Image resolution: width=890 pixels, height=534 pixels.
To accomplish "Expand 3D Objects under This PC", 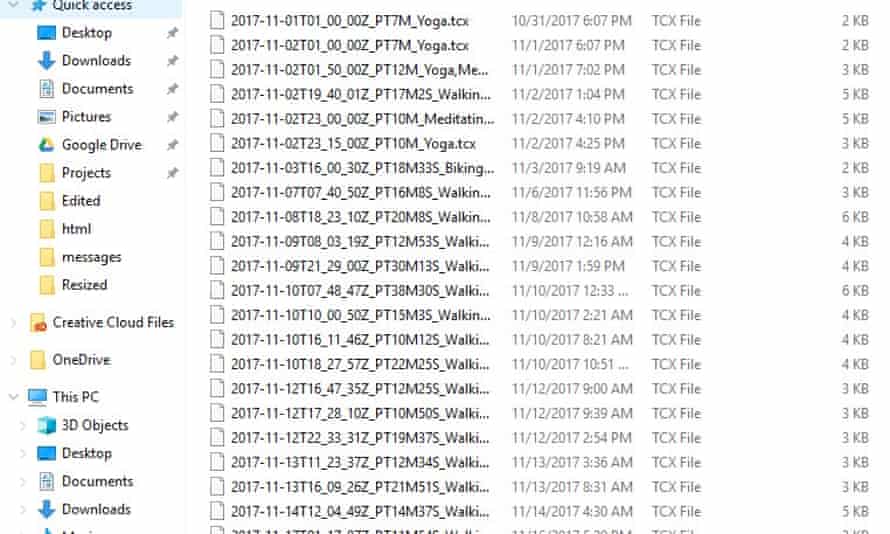I will [x=23, y=425].
